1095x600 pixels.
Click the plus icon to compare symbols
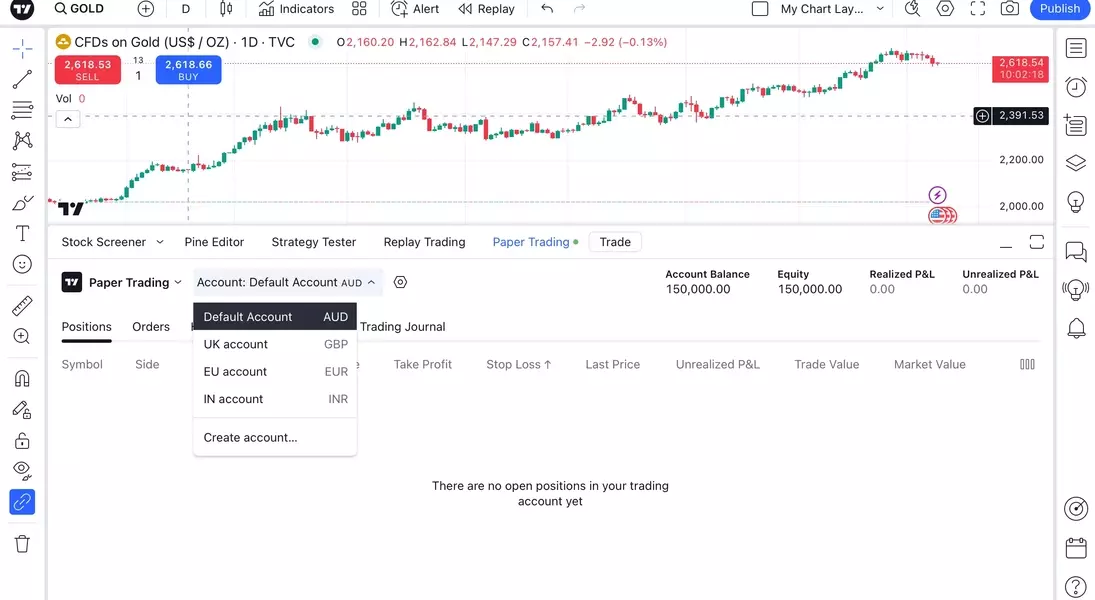(x=146, y=9)
